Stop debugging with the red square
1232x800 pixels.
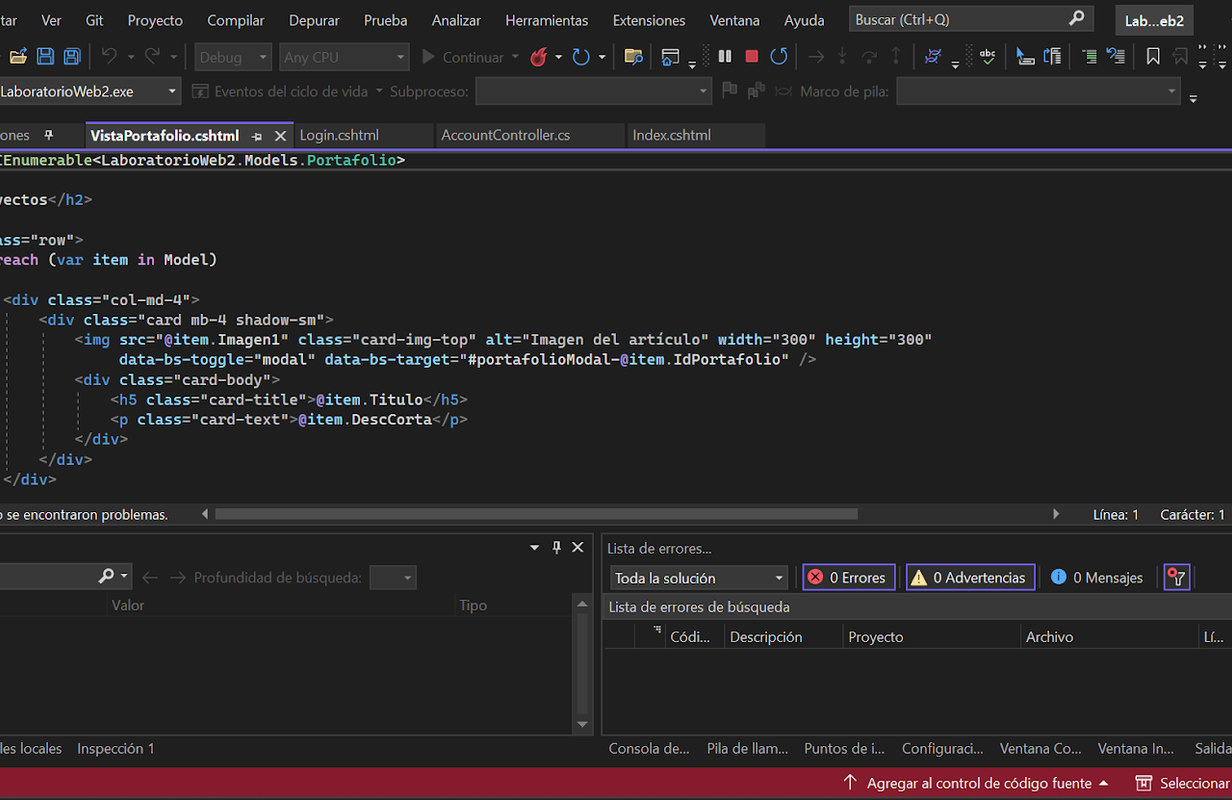coord(752,57)
